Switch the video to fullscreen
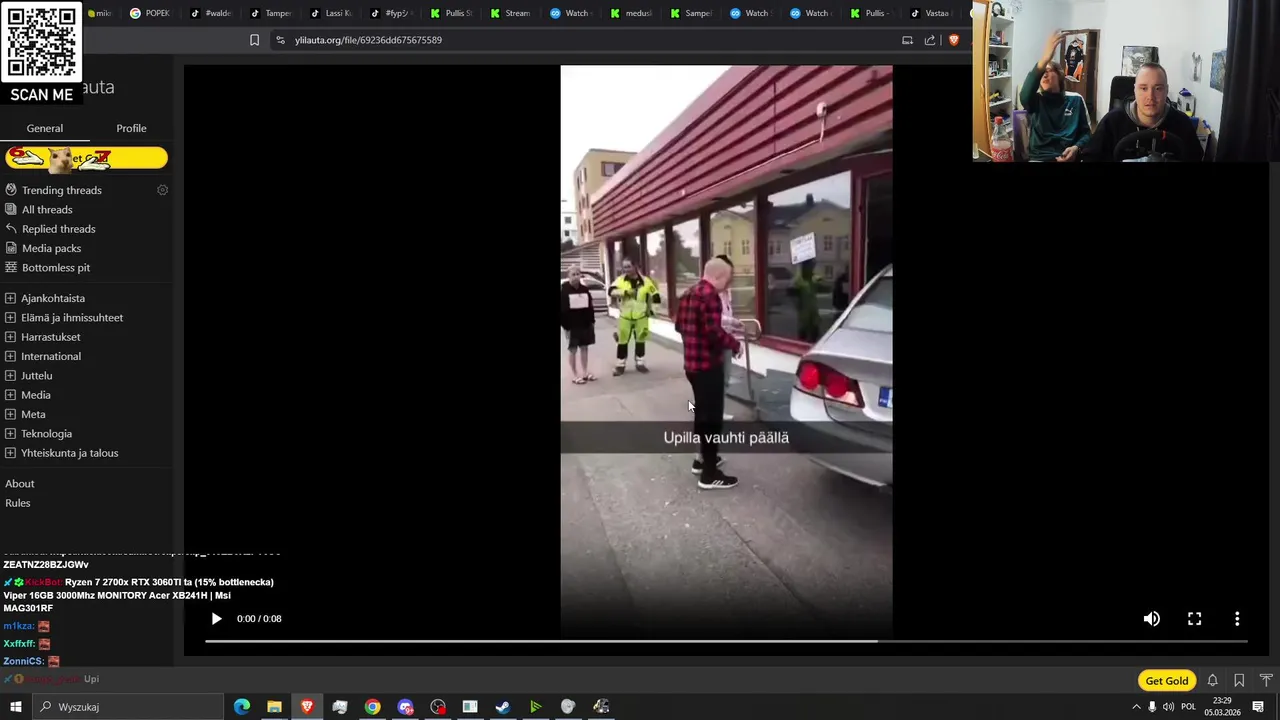Screen dimensions: 1280x720 pos(1194,619)
